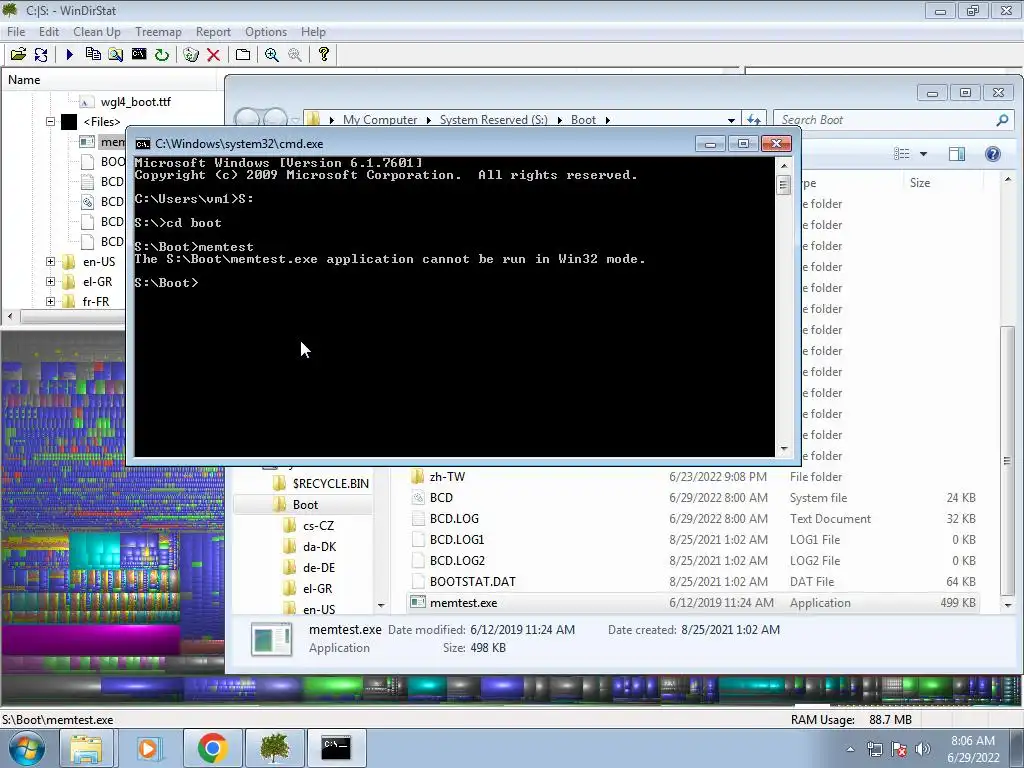
Task: Open the Help menu in WinDirStat
Action: click(313, 31)
